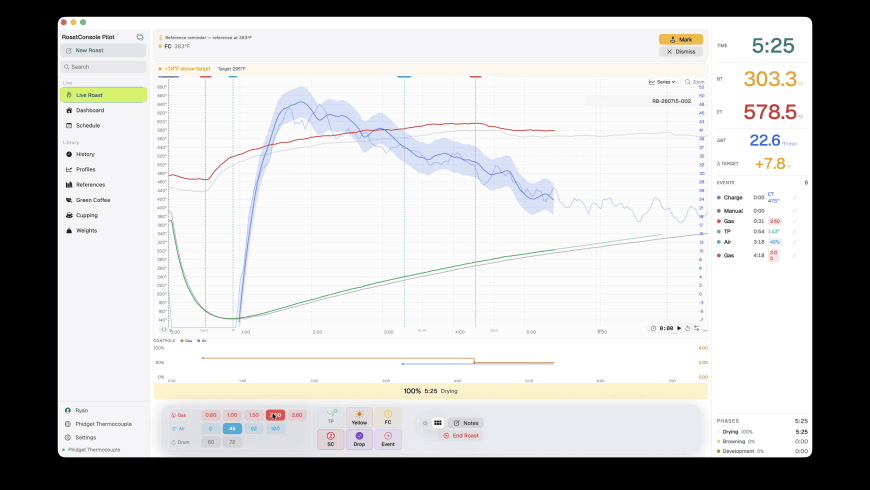Click the BT reading 303.3
This screenshot has height=490, width=870.
pyautogui.click(x=770, y=79)
